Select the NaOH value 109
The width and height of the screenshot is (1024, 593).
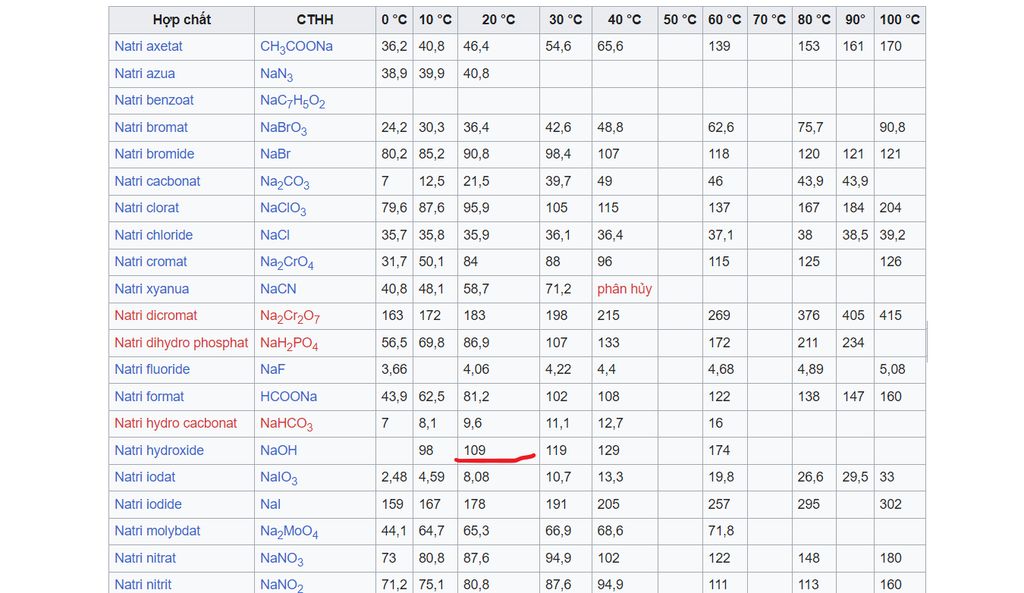pyautogui.click(x=474, y=451)
